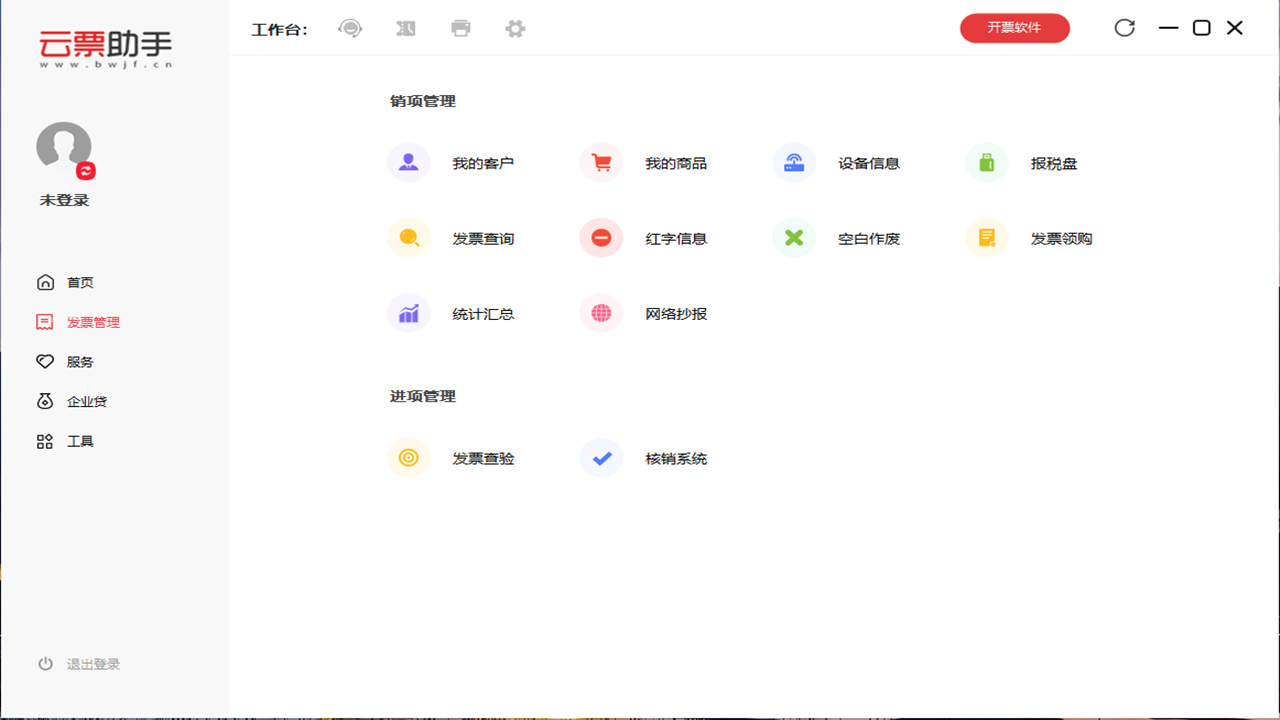Viewport: 1280px width, 720px height.
Task: Switch to 工具 in the sidebar
Action: [x=79, y=440]
